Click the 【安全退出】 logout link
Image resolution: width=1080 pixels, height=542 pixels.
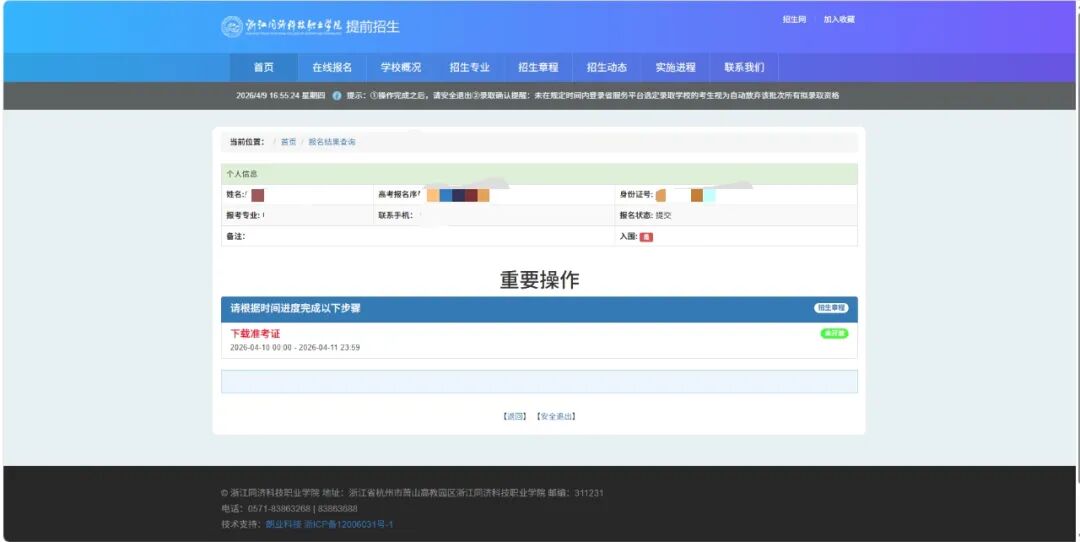pos(556,416)
